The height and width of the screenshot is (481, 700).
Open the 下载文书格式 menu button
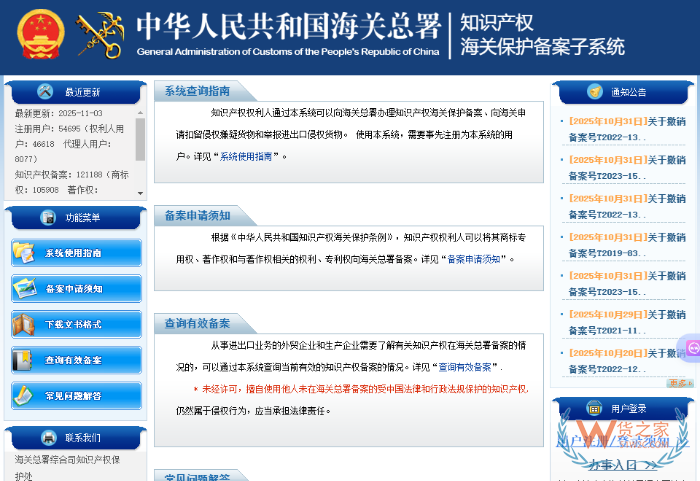tap(76, 324)
